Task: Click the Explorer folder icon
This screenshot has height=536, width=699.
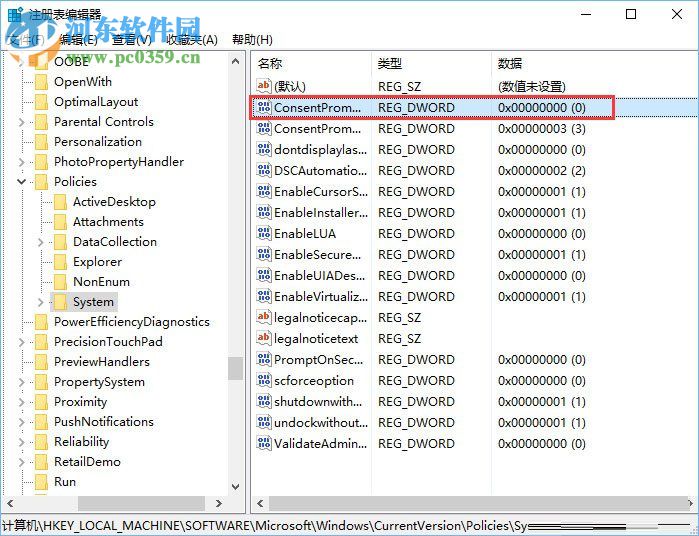Action: click(x=60, y=262)
